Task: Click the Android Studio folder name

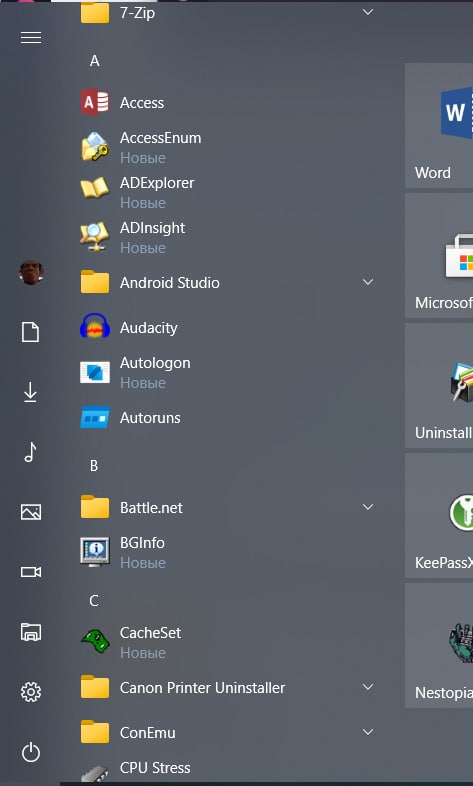Action: point(169,283)
